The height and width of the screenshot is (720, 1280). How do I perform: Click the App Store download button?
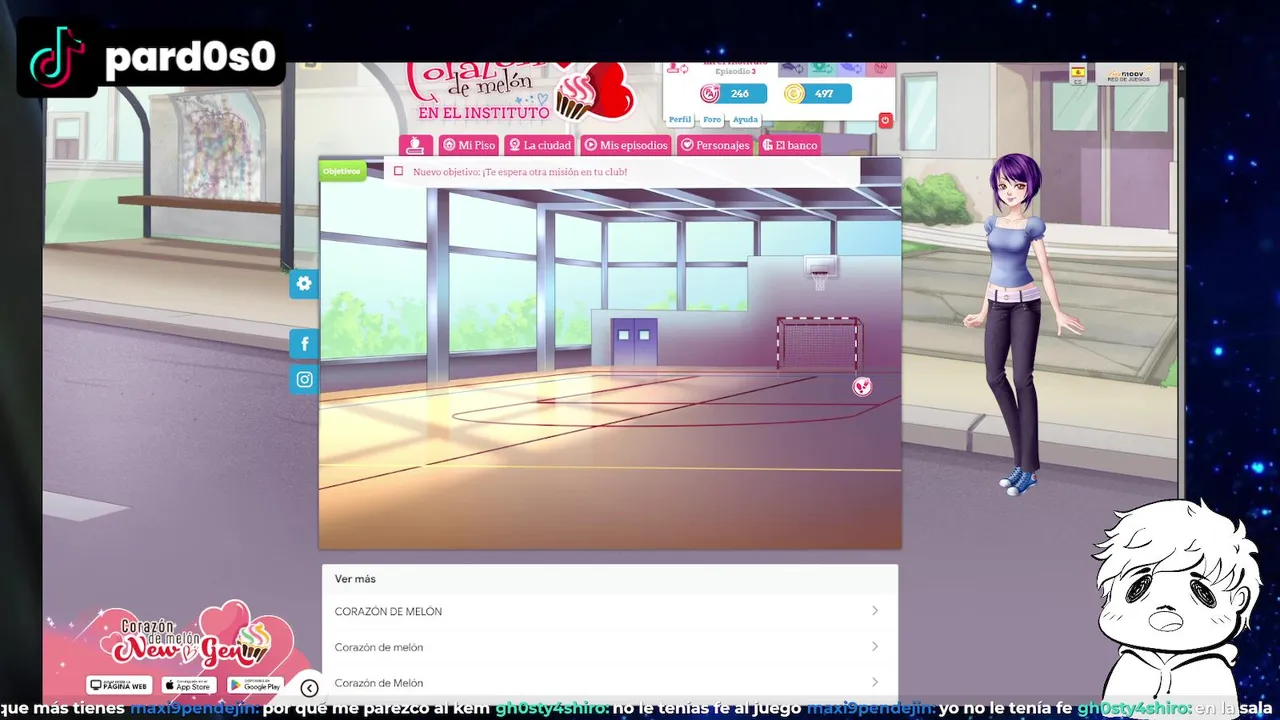pyautogui.click(x=189, y=685)
